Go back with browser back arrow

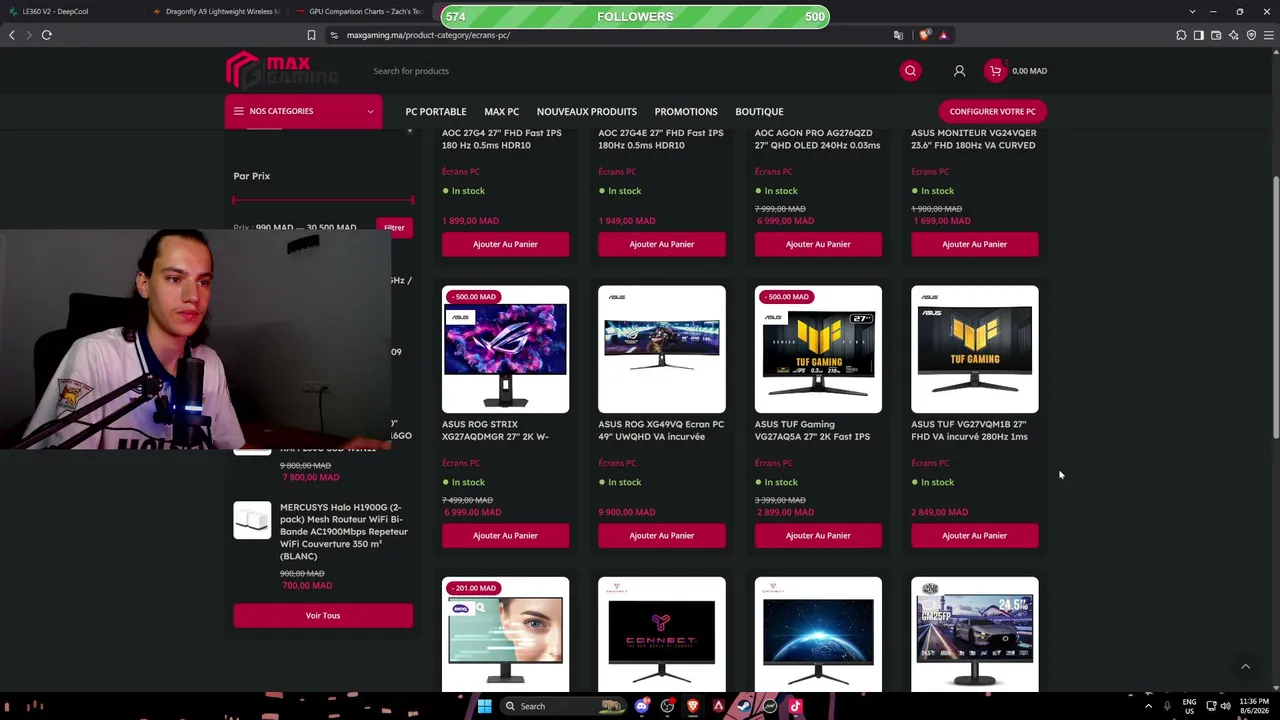click(12, 35)
